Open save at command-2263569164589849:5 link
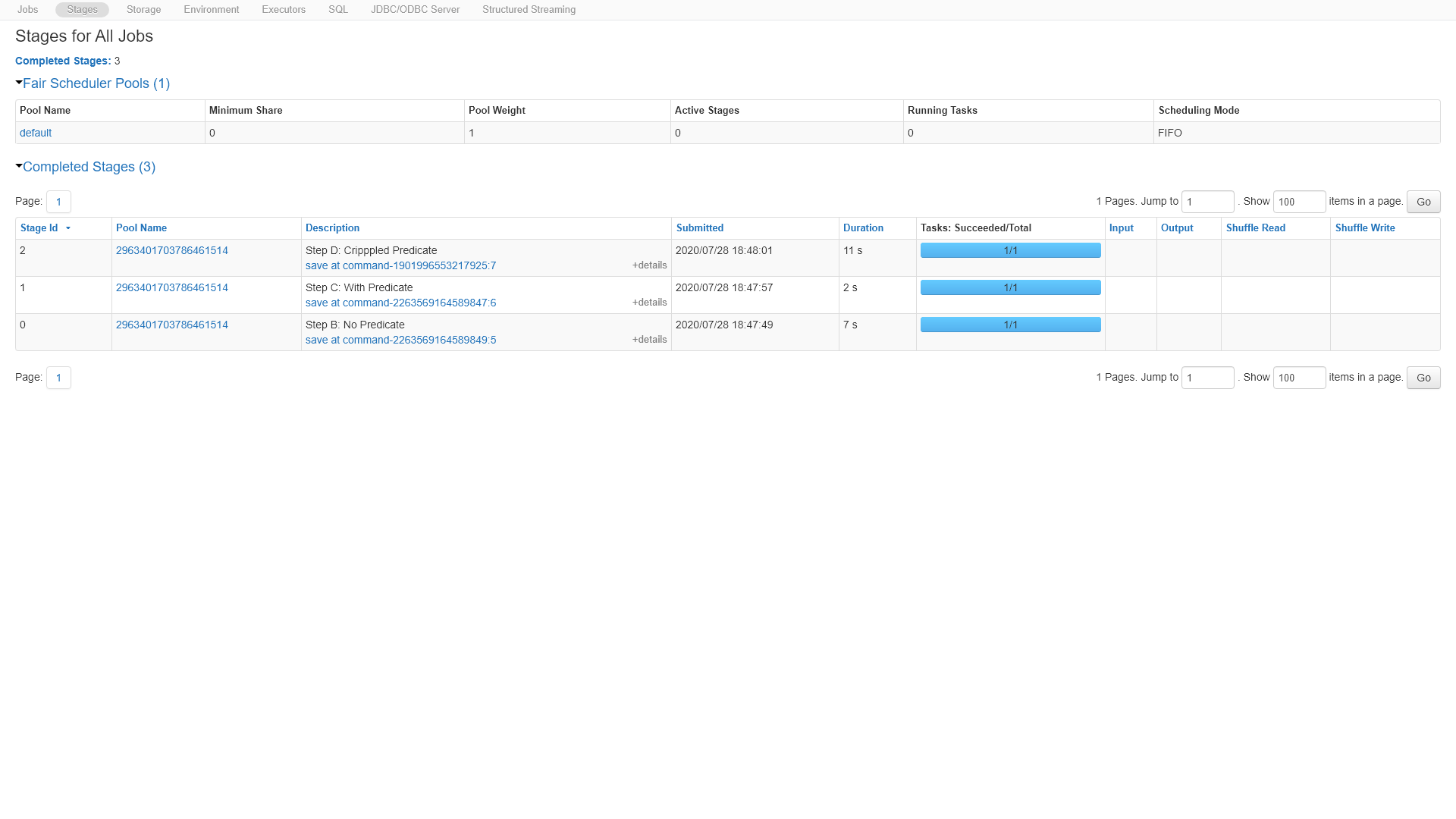Viewport: 1456px width, 819px height. click(x=401, y=340)
